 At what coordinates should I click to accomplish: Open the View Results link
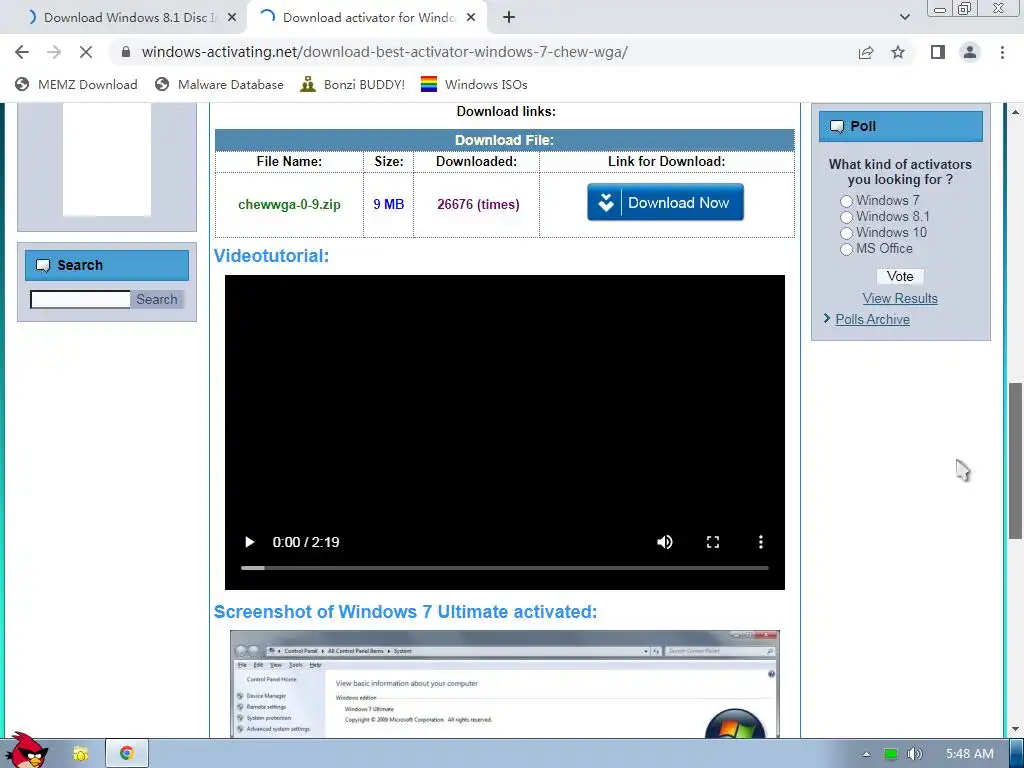900,298
